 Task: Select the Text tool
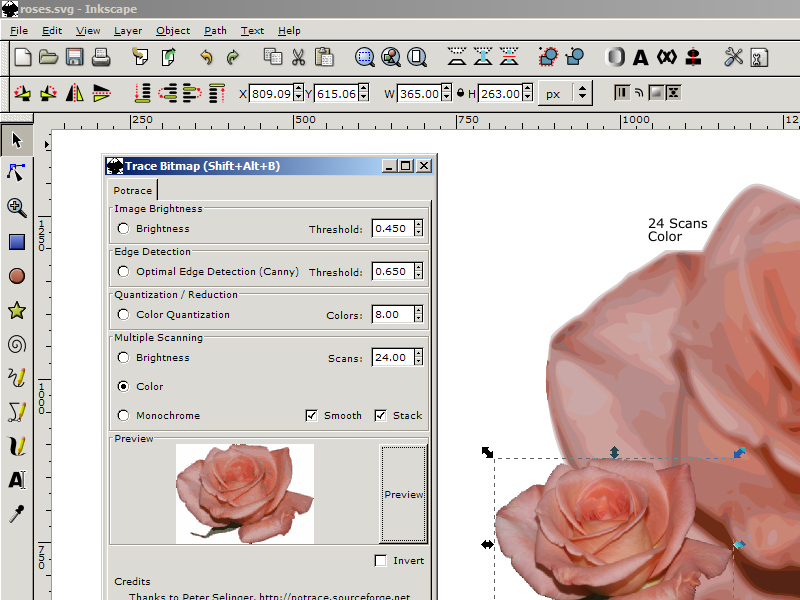(16, 480)
